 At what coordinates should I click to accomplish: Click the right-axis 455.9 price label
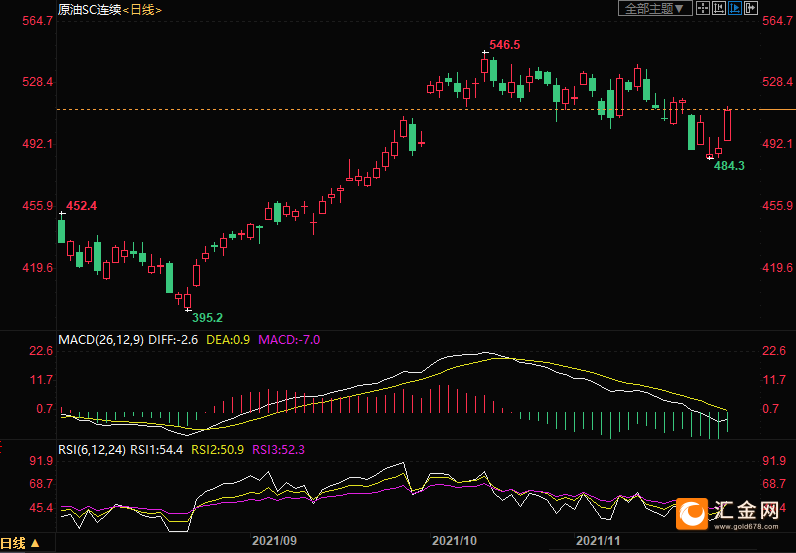(x=778, y=206)
